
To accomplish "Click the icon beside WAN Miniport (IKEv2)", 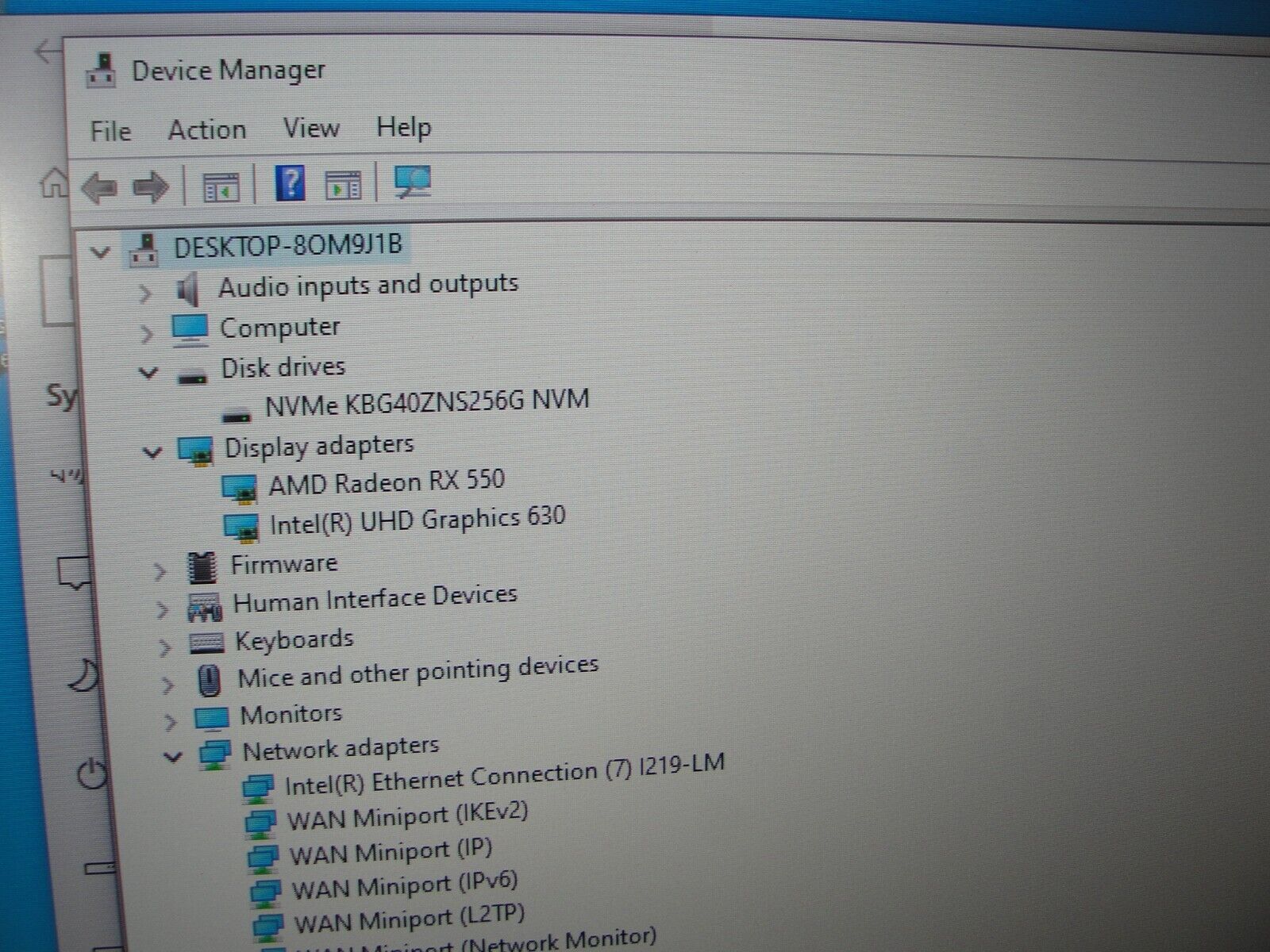I will coord(261,824).
